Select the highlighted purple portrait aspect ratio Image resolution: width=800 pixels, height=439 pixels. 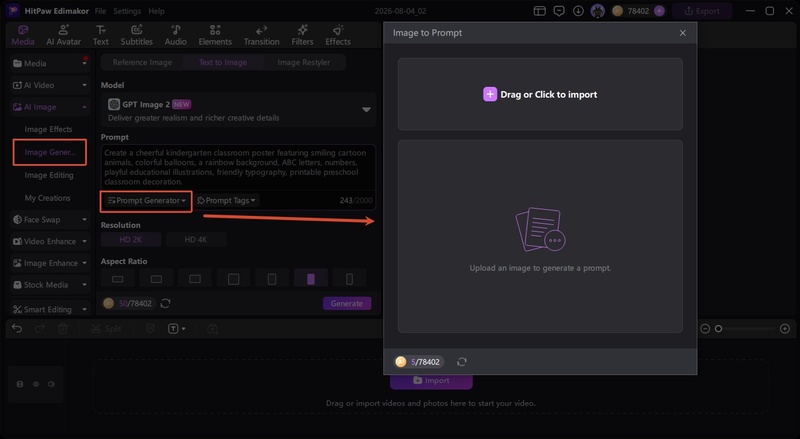(x=311, y=279)
